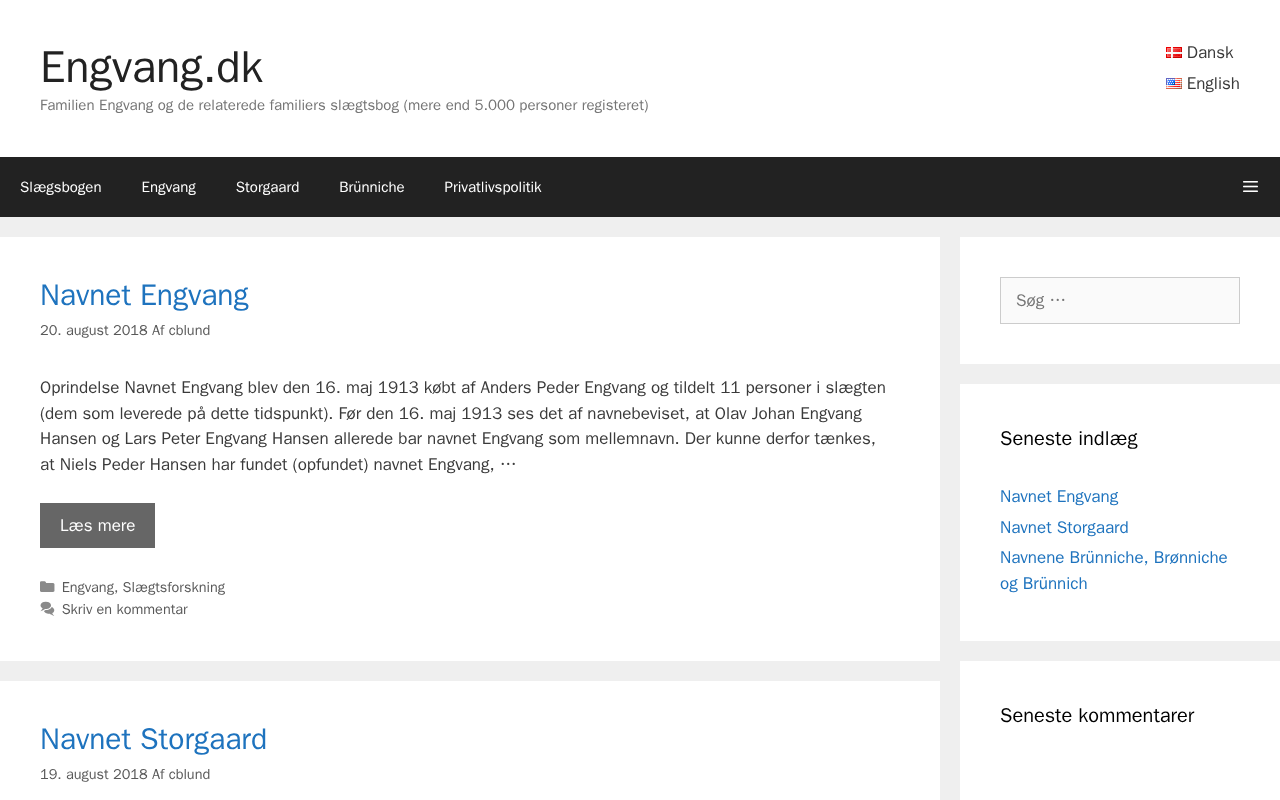Go to Storgaard navigation item
This screenshot has width=1280, height=800.
coord(267,187)
